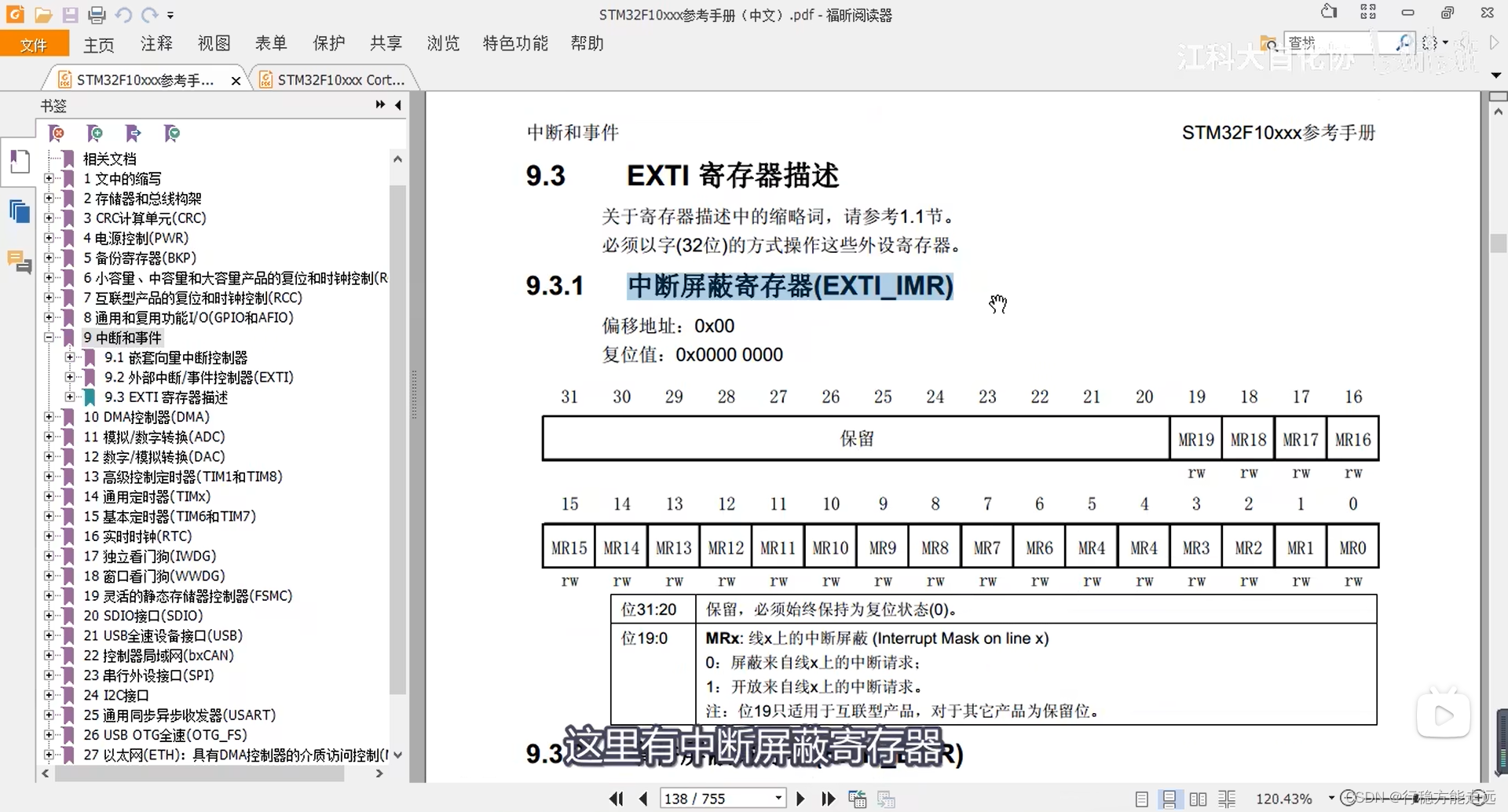Screen dimensions: 1508x812
Task: Toggle full screen mode icon in title bar
Action: [x=1368, y=12]
